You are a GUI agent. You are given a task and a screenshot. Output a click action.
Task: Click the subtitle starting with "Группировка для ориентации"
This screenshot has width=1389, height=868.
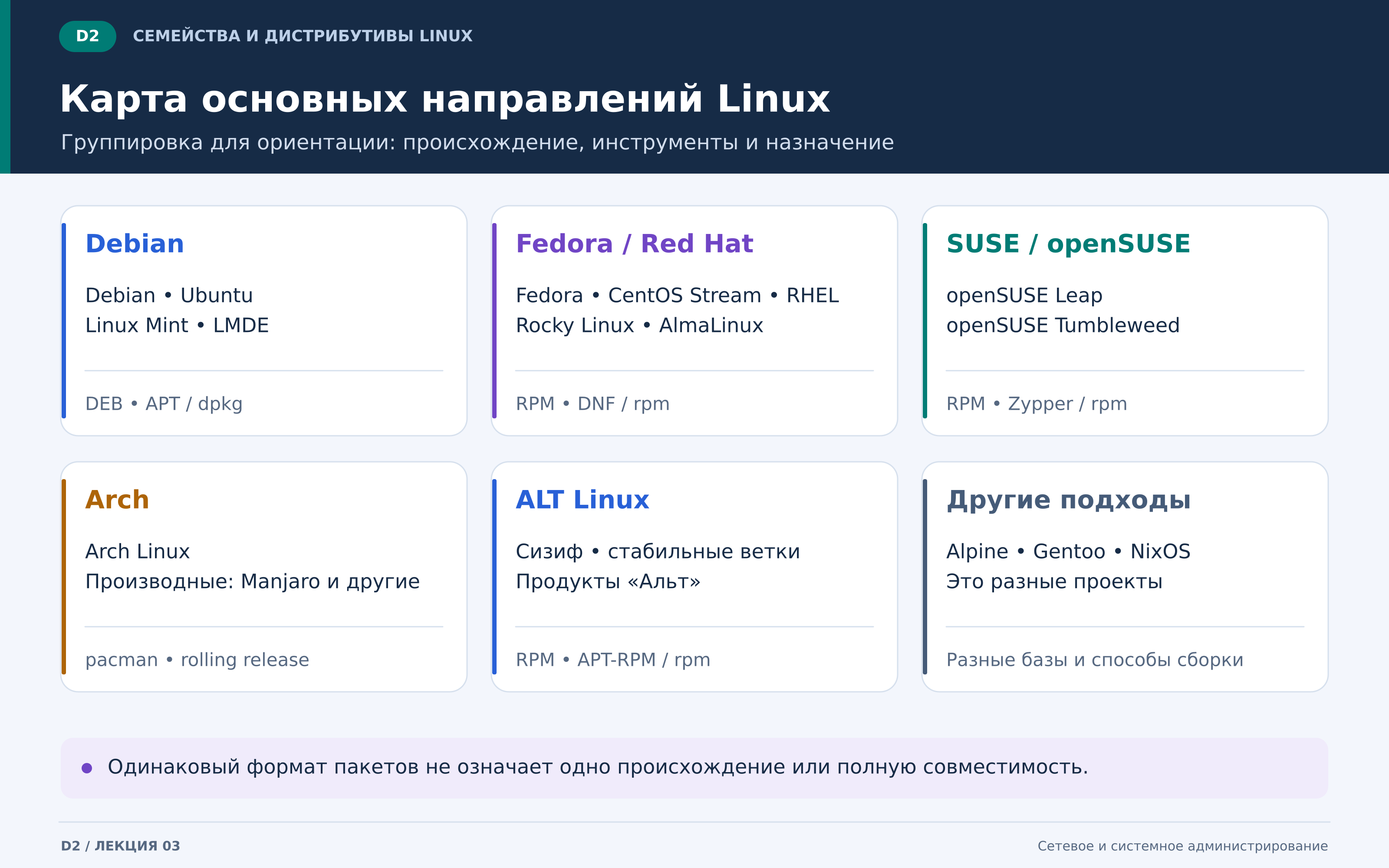point(477,142)
